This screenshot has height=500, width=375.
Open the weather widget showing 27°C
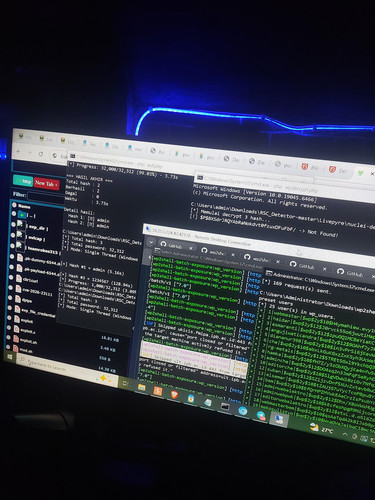click(321, 429)
